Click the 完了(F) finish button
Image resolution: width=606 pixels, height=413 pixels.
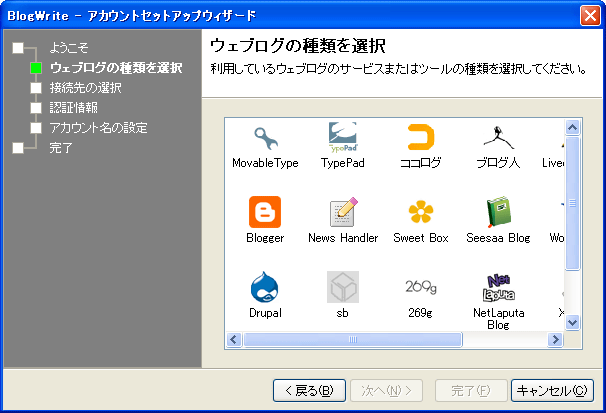point(471,391)
